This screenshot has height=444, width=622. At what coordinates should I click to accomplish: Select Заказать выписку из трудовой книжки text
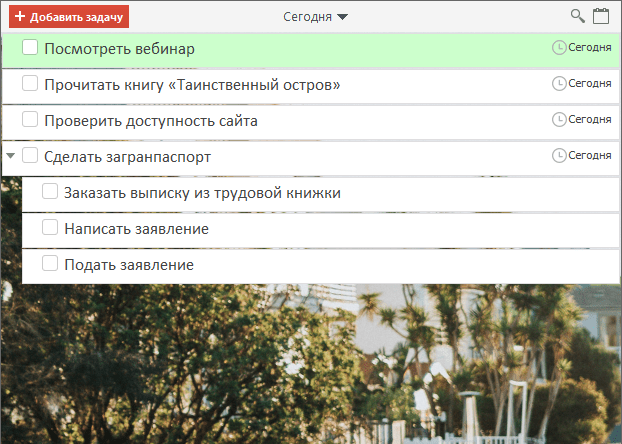tap(202, 193)
